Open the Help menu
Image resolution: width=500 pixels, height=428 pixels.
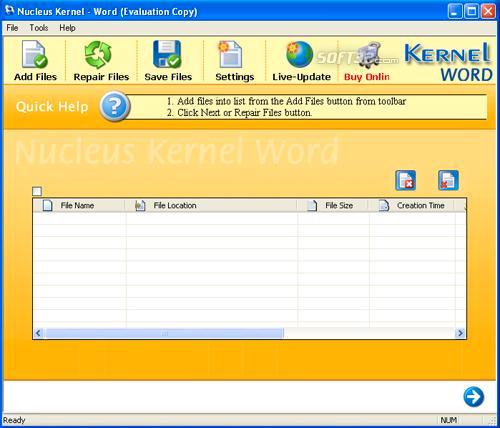[67, 28]
